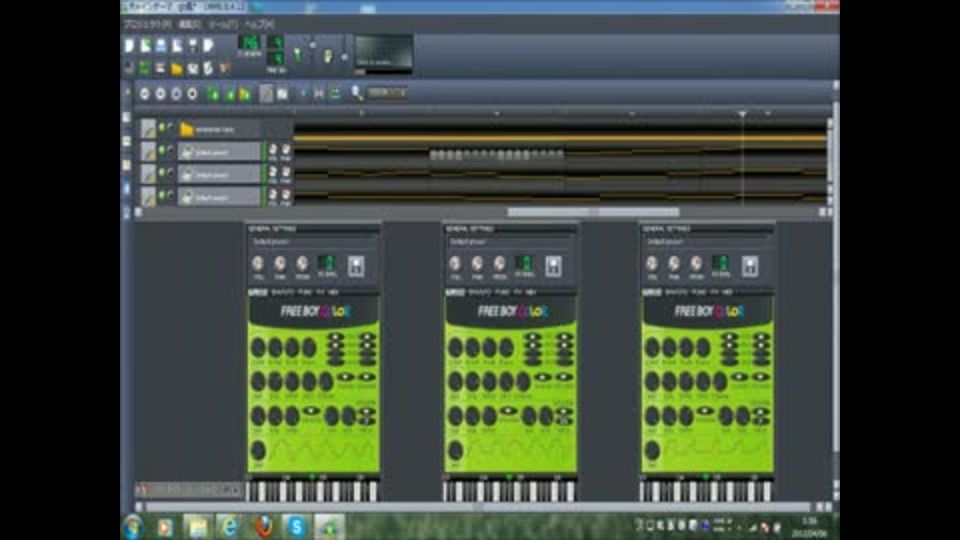Click the magnifier zoom icon
960x540 pixels.
pos(357,92)
